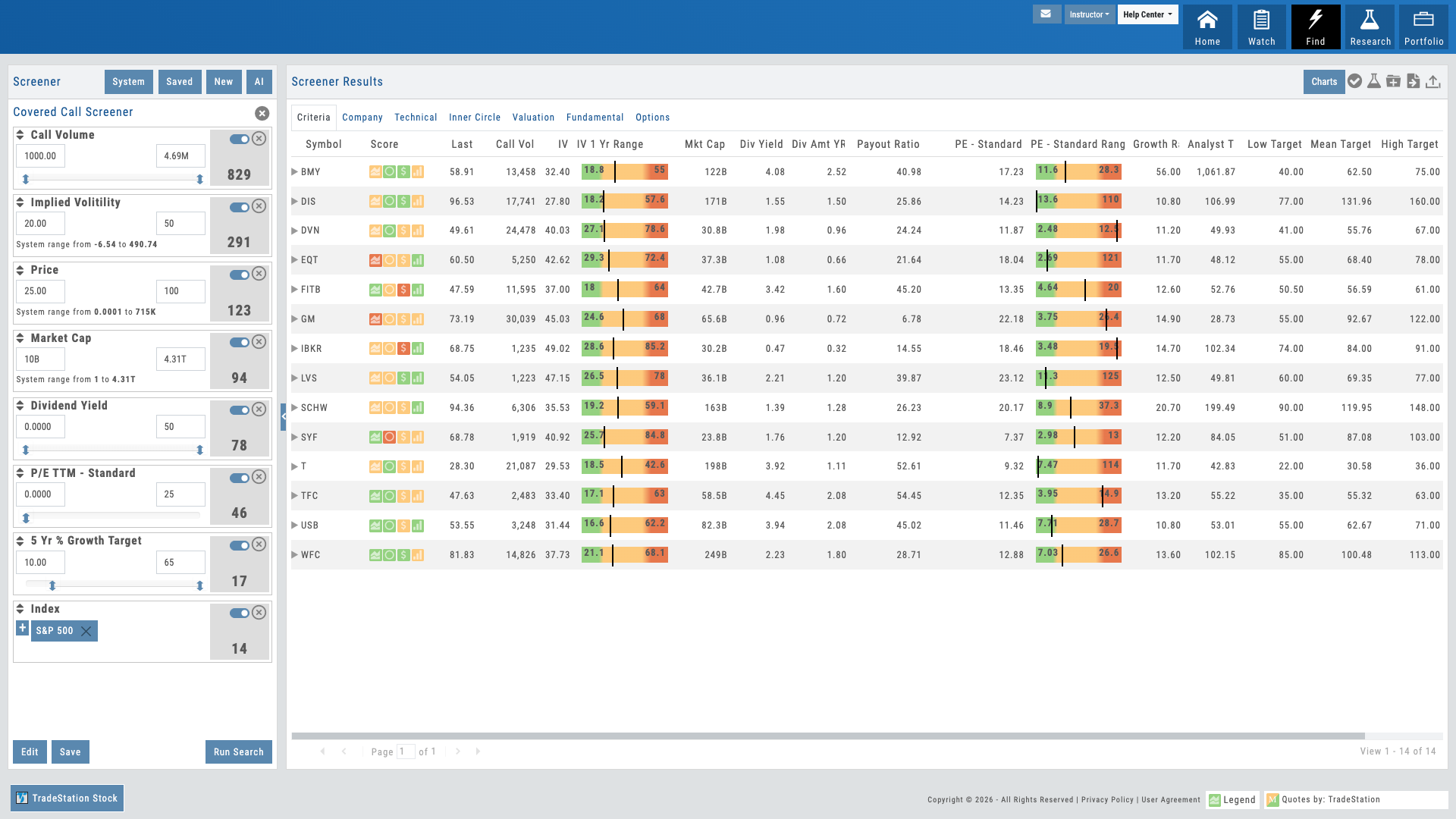Screen dimensions: 1456x819
Task: Save the Covered Call Screener
Action: click(x=70, y=752)
